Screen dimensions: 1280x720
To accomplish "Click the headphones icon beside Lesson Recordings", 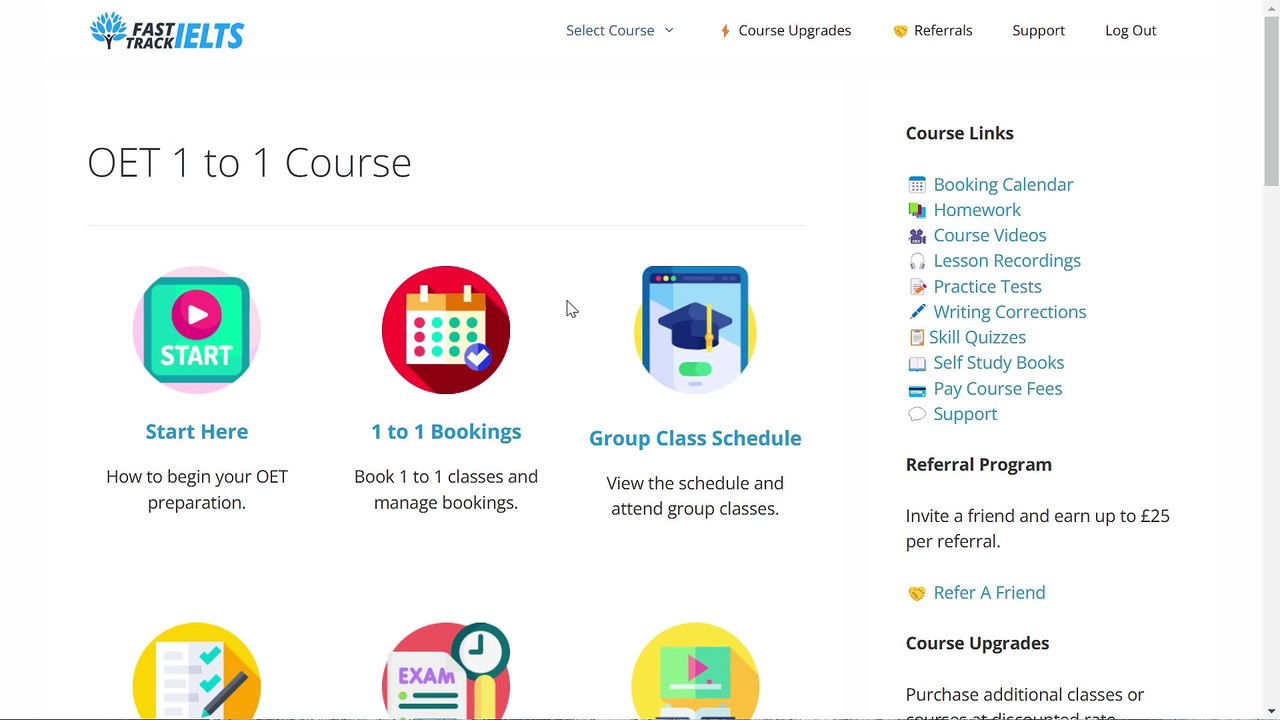I will tap(917, 261).
